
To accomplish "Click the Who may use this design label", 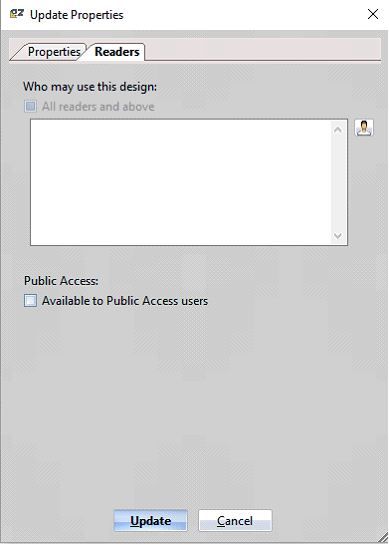I will point(90,87).
